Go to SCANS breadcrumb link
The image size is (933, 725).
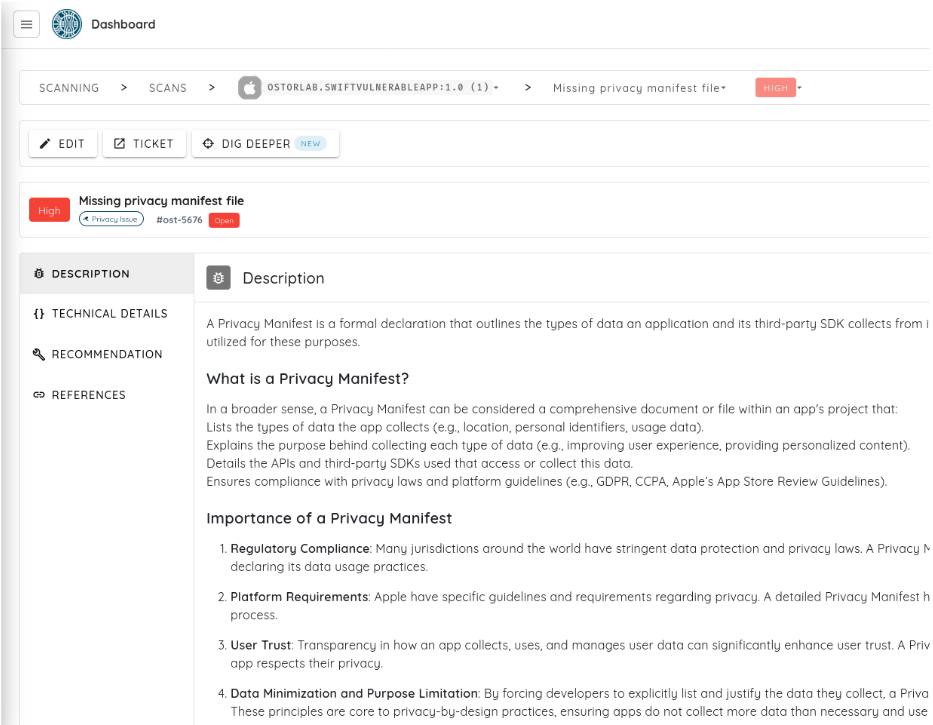tap(167, 88)
